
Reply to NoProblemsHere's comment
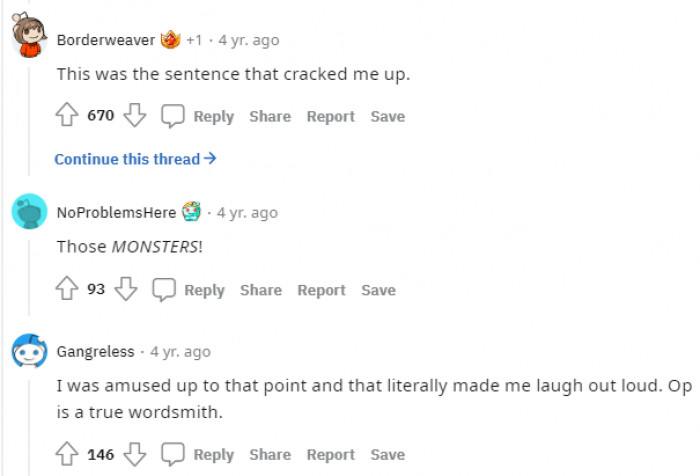[x=189, y=290]
